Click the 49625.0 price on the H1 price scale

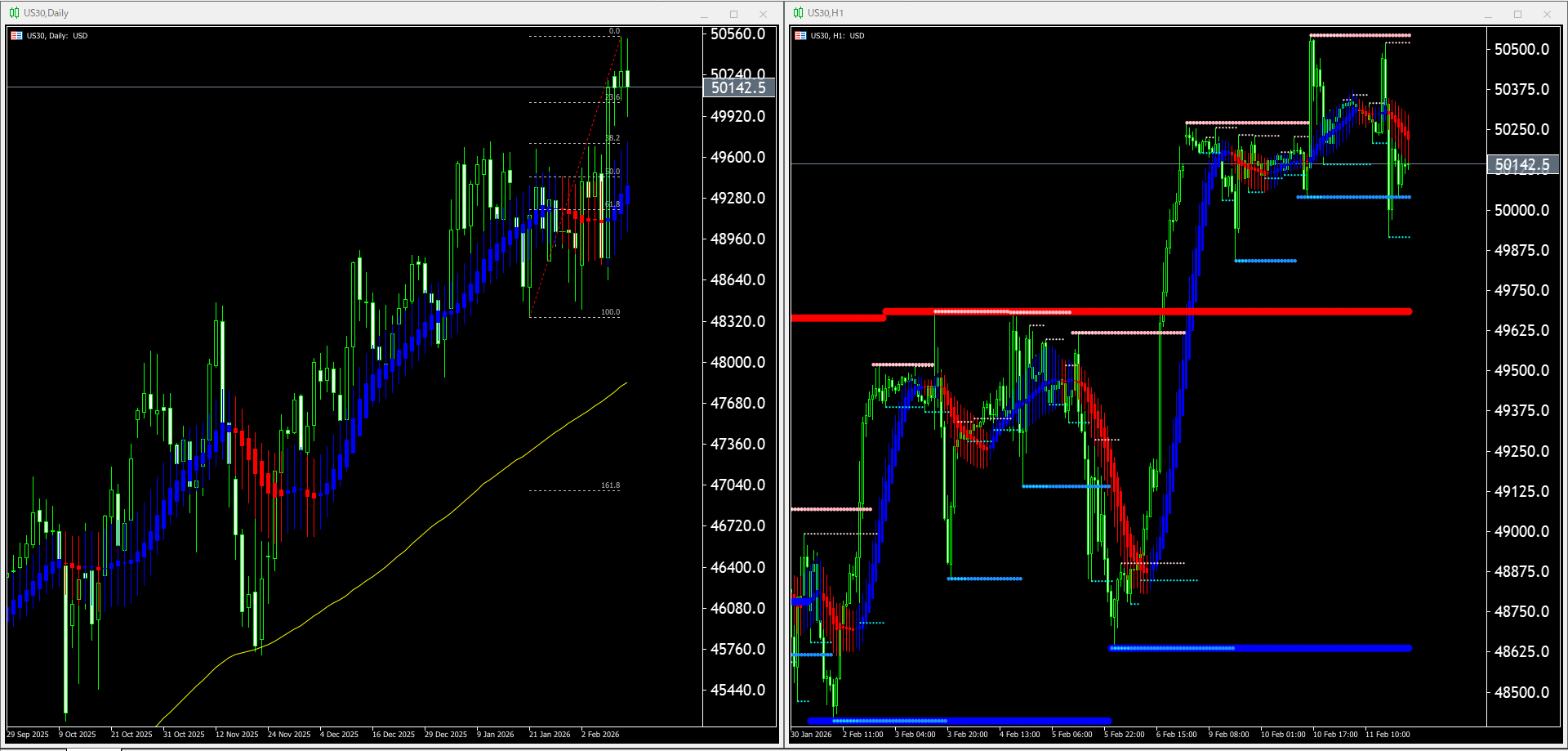(1521, 330)
